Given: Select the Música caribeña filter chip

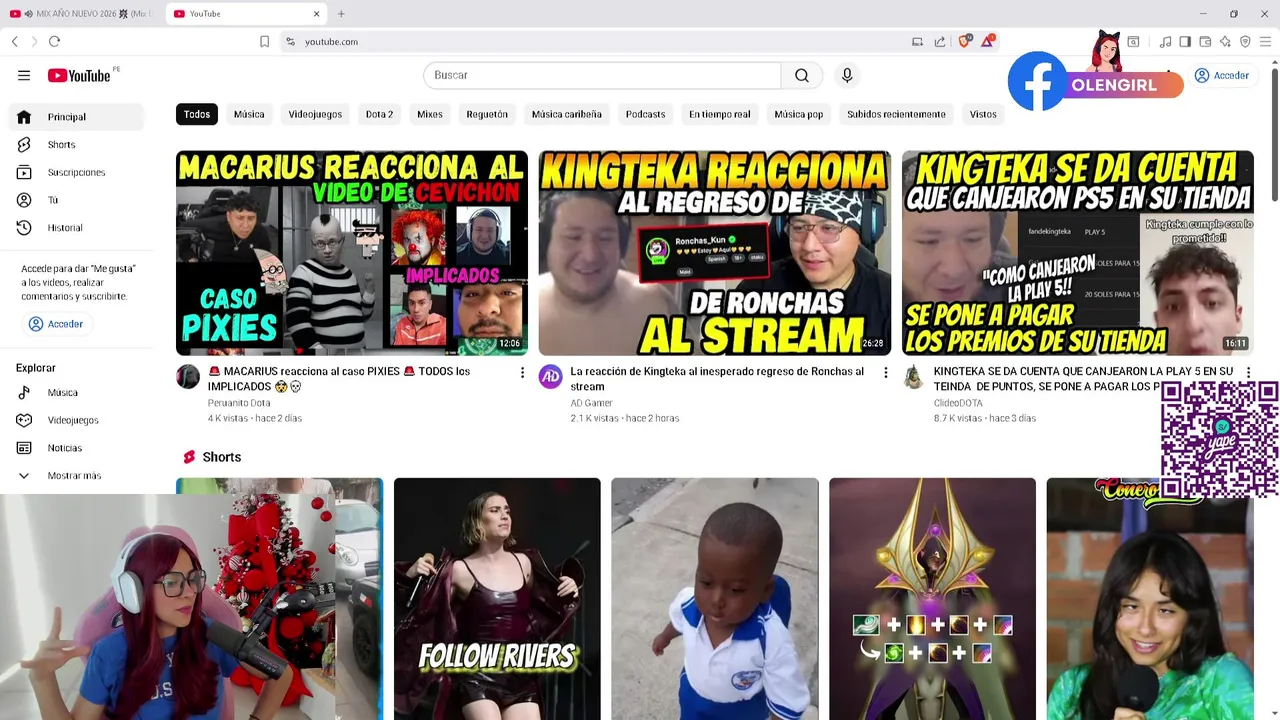Looking at the screenshot, I should point(567,114).
